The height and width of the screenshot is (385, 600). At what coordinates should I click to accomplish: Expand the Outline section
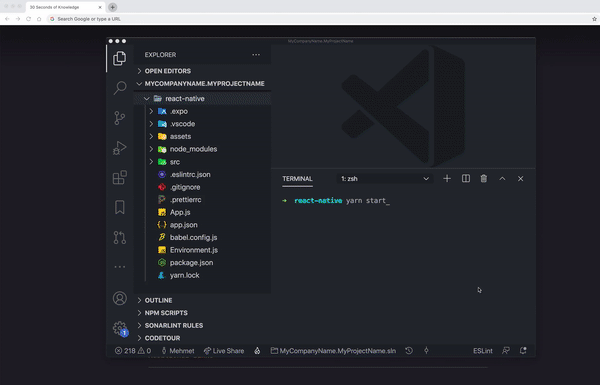(202, 300)
